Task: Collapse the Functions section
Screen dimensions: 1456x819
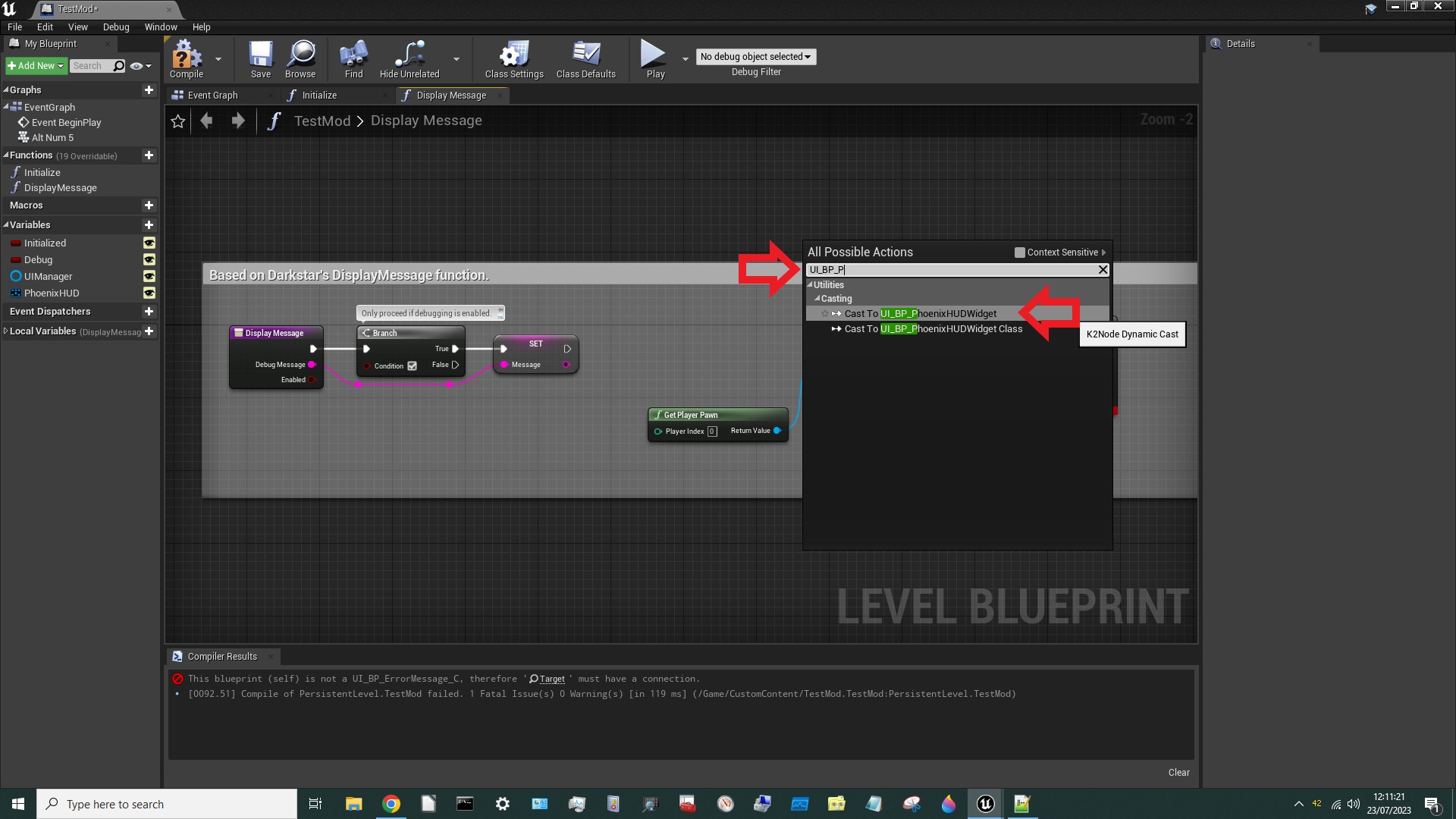Action: [x=6, y=155]
